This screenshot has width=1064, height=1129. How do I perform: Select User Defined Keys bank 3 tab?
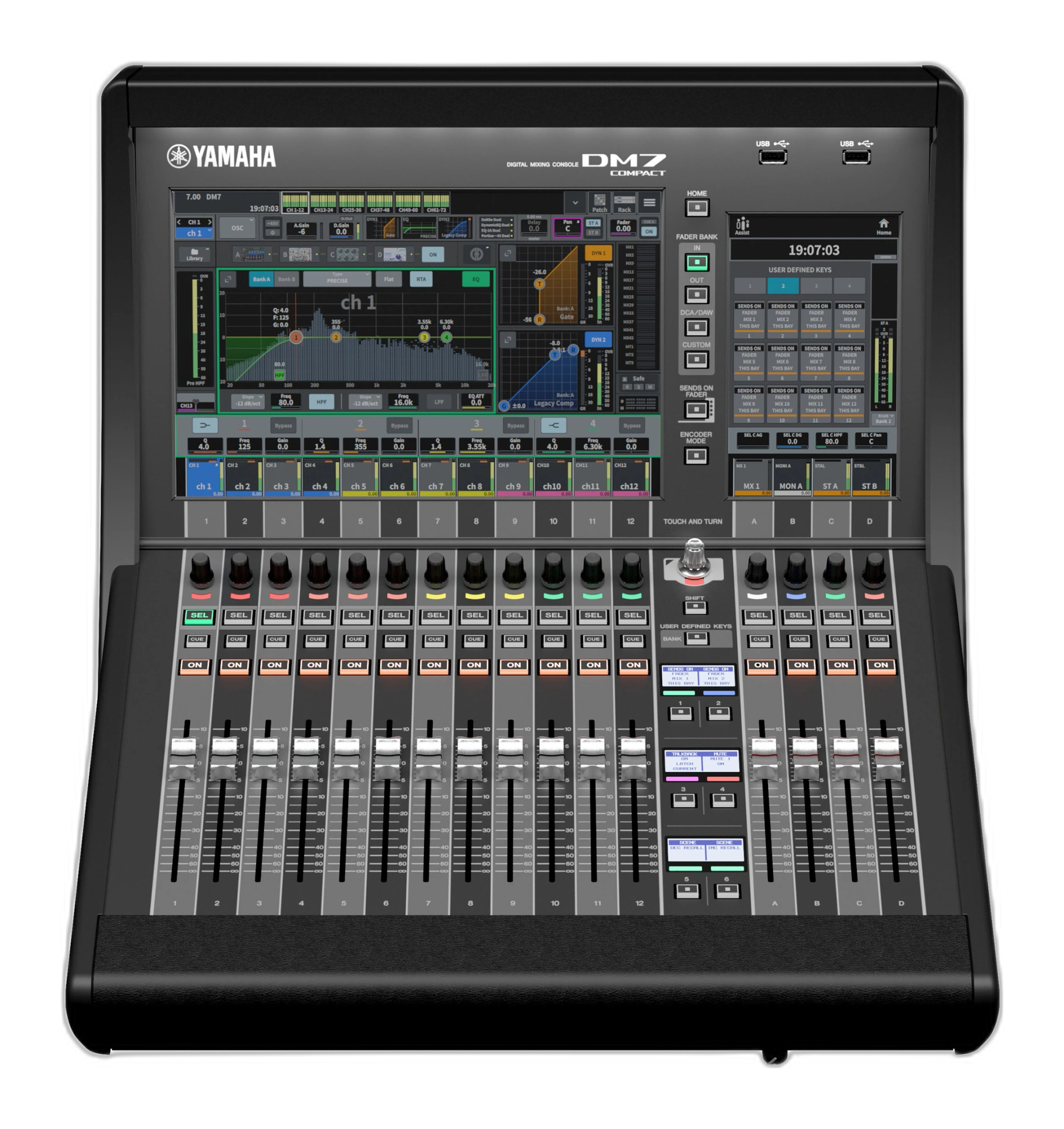click(x=815, y=286)
